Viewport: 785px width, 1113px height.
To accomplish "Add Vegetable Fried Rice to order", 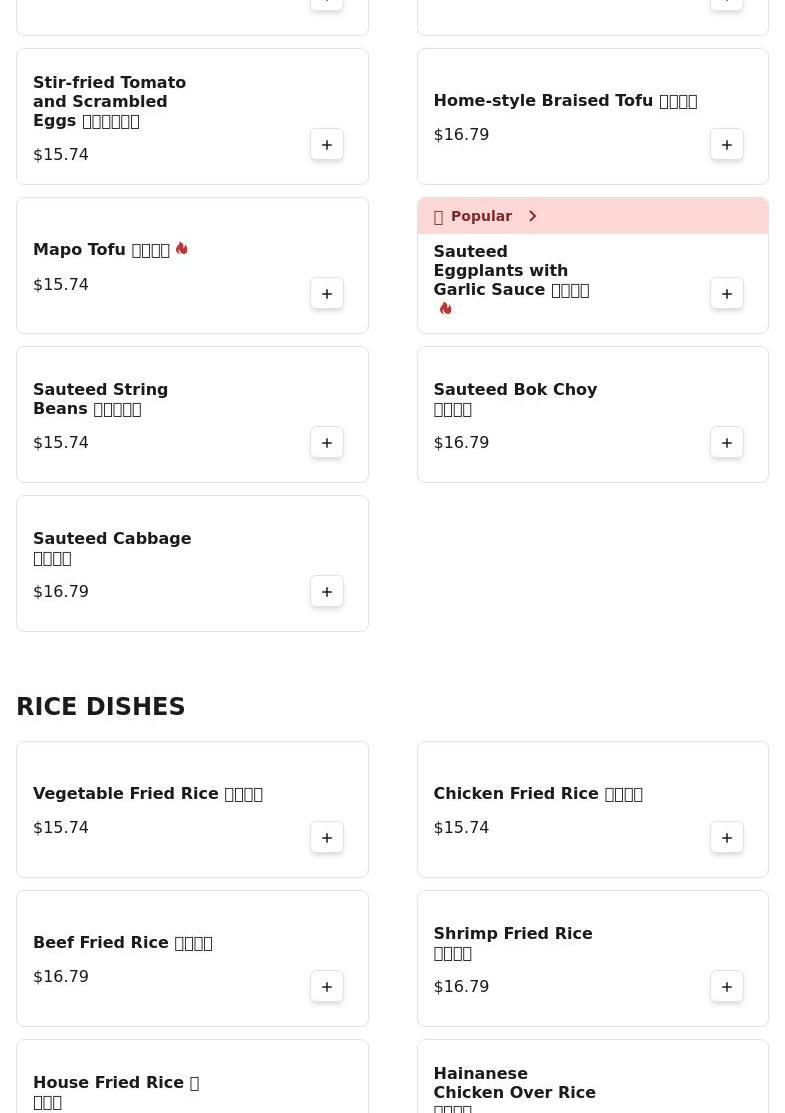I will (x=327, y=838).
